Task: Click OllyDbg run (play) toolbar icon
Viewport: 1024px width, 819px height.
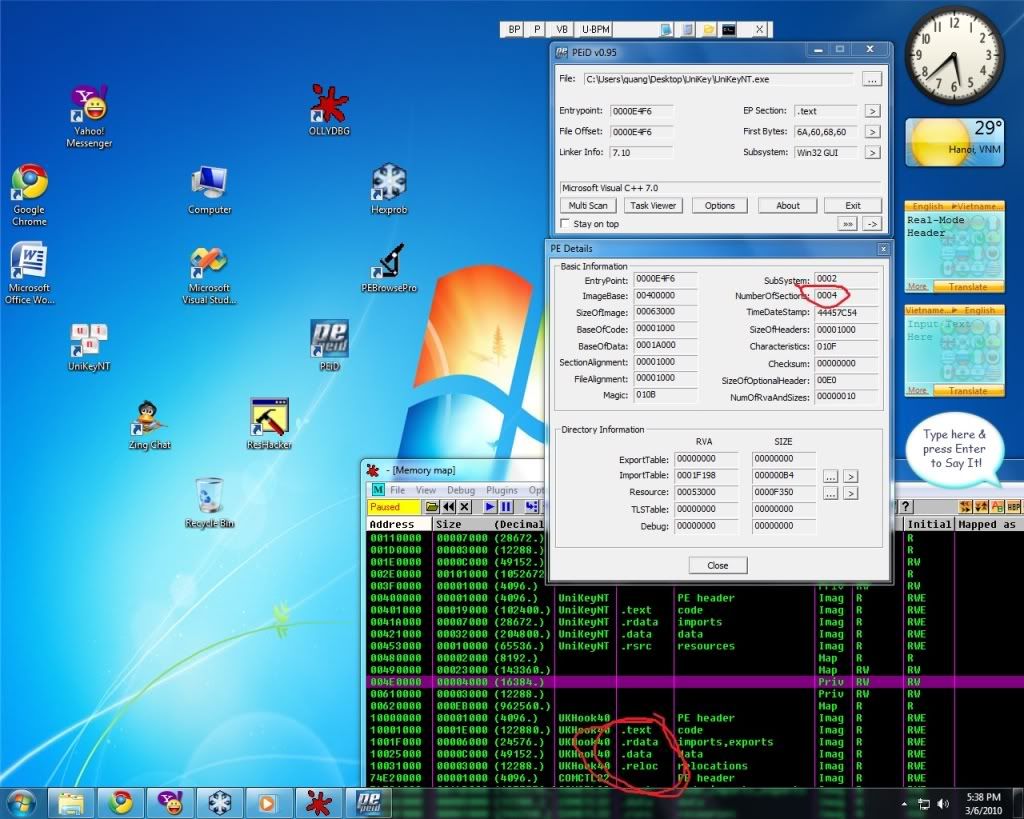Action: point(490,507)
